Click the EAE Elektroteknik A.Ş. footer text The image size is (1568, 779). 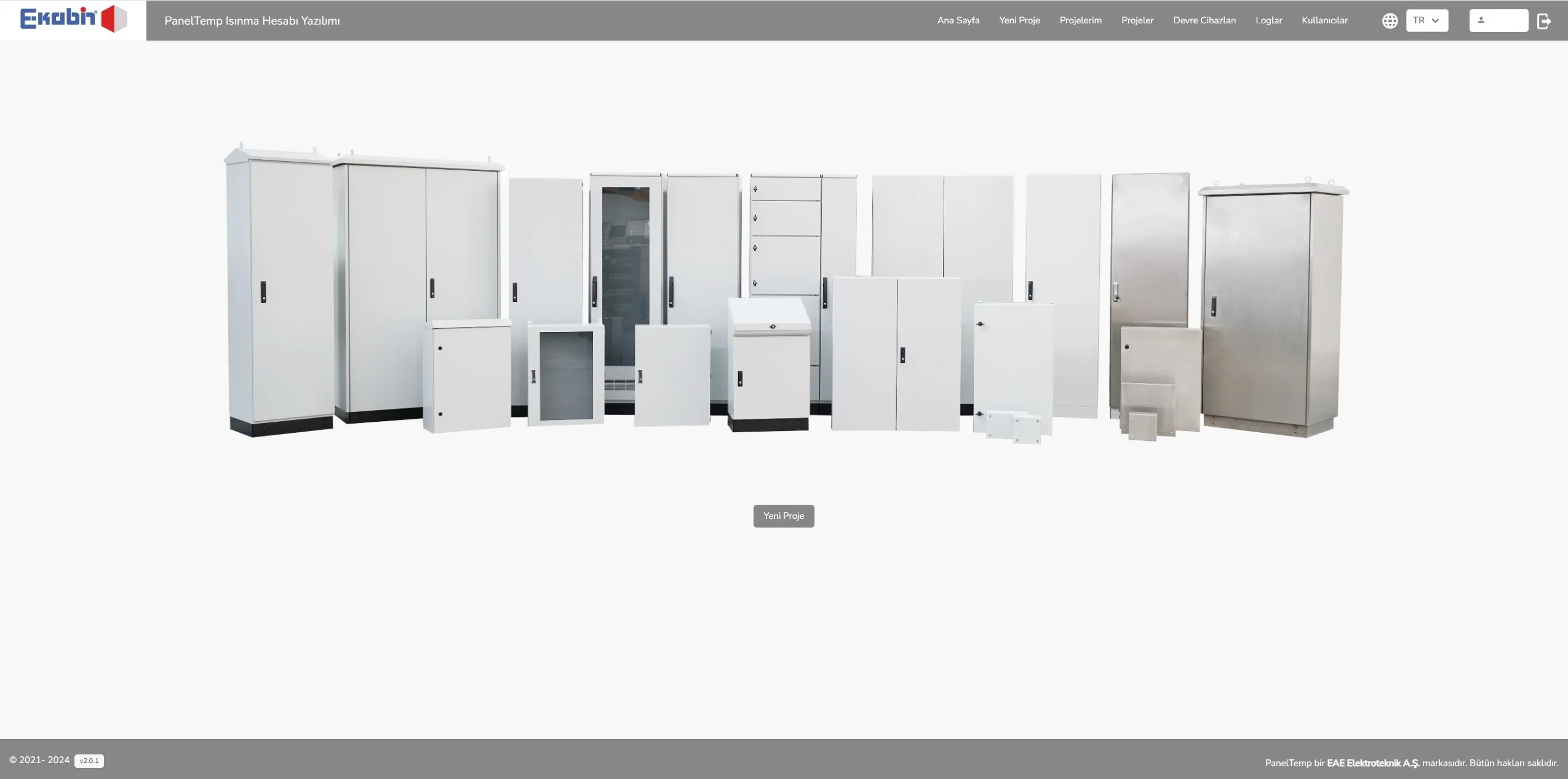click(1373, 763)
